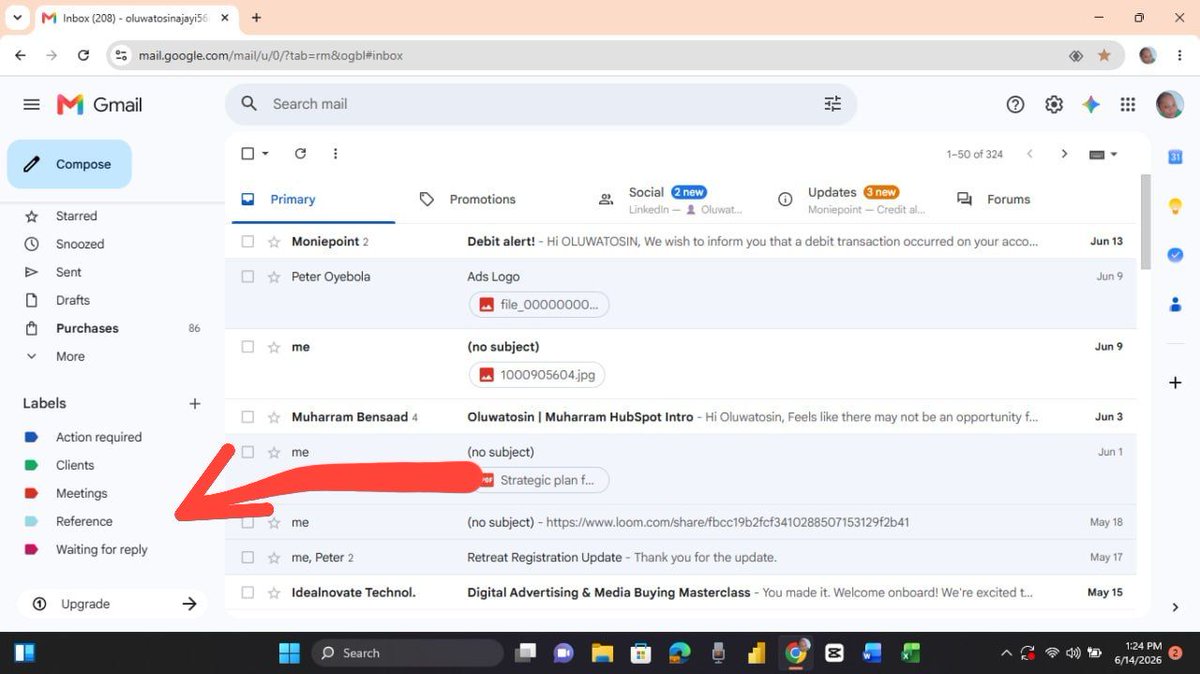The height and width of the screenshot is (674, 1200).
Task: Switch to the Forums tab
Action: pos(1008,199)
